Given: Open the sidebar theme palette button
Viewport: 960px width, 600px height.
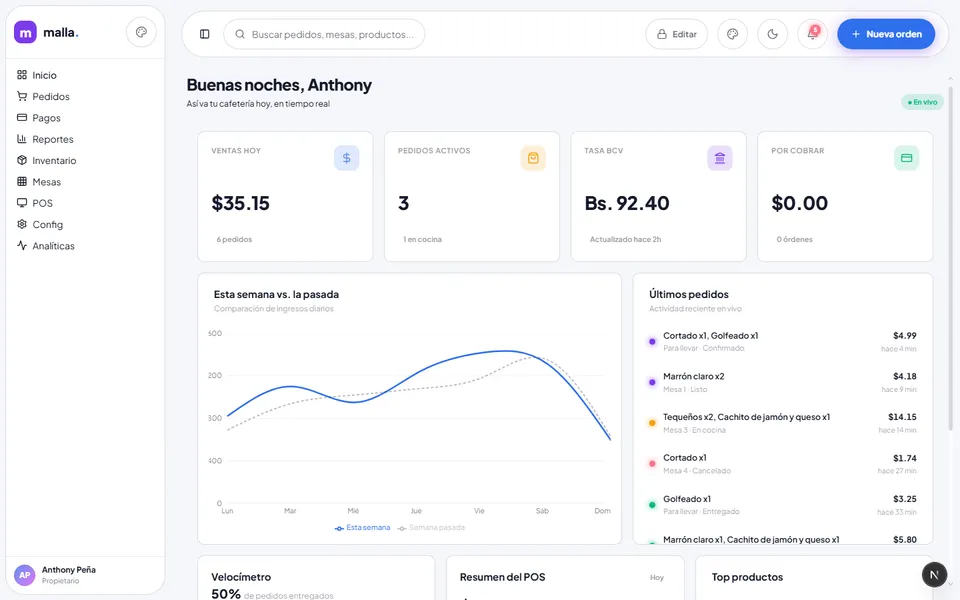Looking at the screenshot, I should 141,32.
